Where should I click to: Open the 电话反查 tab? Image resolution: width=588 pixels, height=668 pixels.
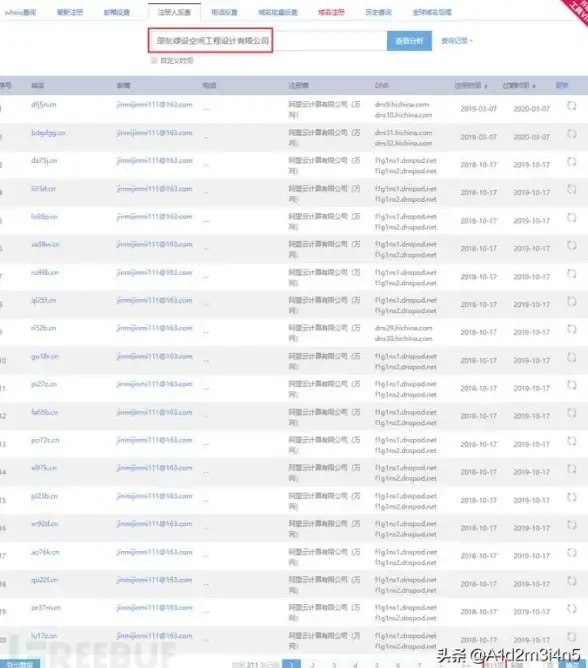click(x=225, y=12)
